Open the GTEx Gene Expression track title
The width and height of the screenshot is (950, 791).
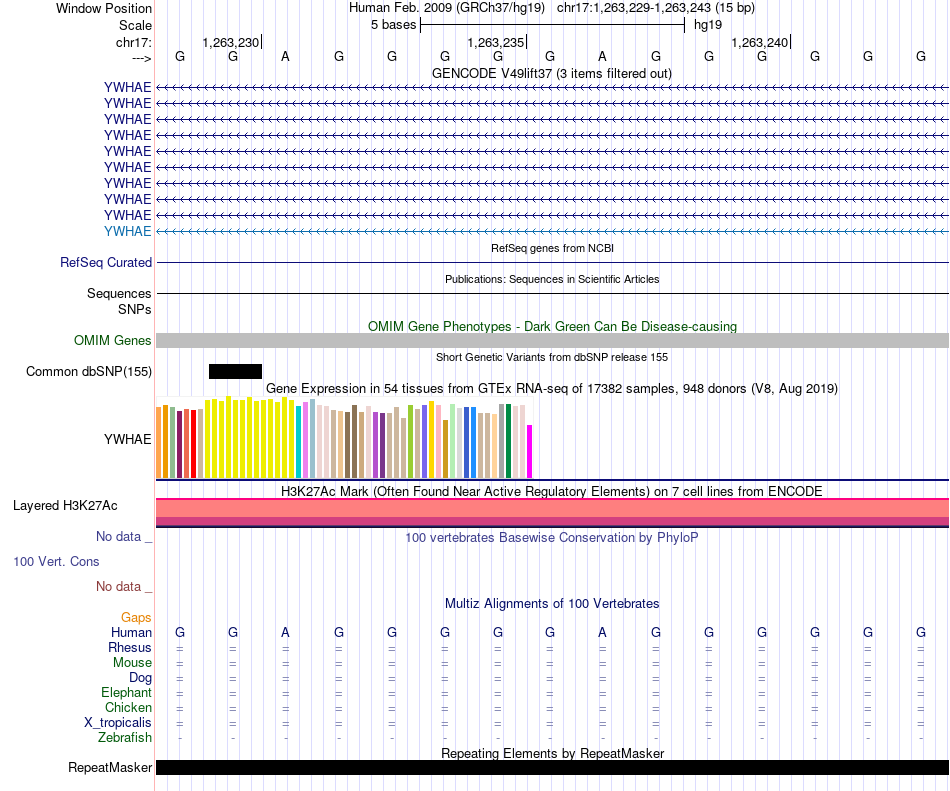click(x=552, y=388)
